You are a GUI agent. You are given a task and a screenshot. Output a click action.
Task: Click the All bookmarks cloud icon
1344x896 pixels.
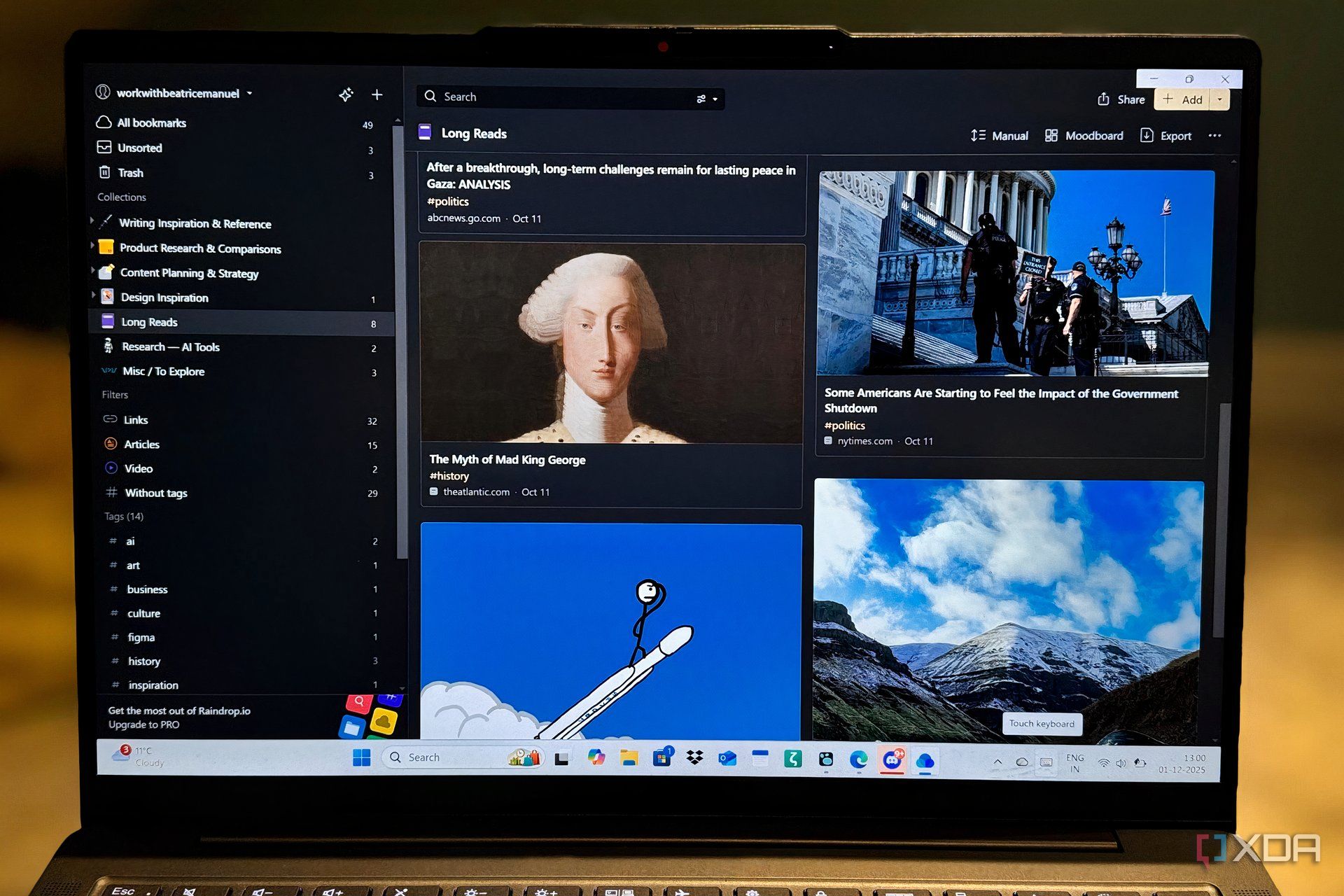click(x=103, y=122)
